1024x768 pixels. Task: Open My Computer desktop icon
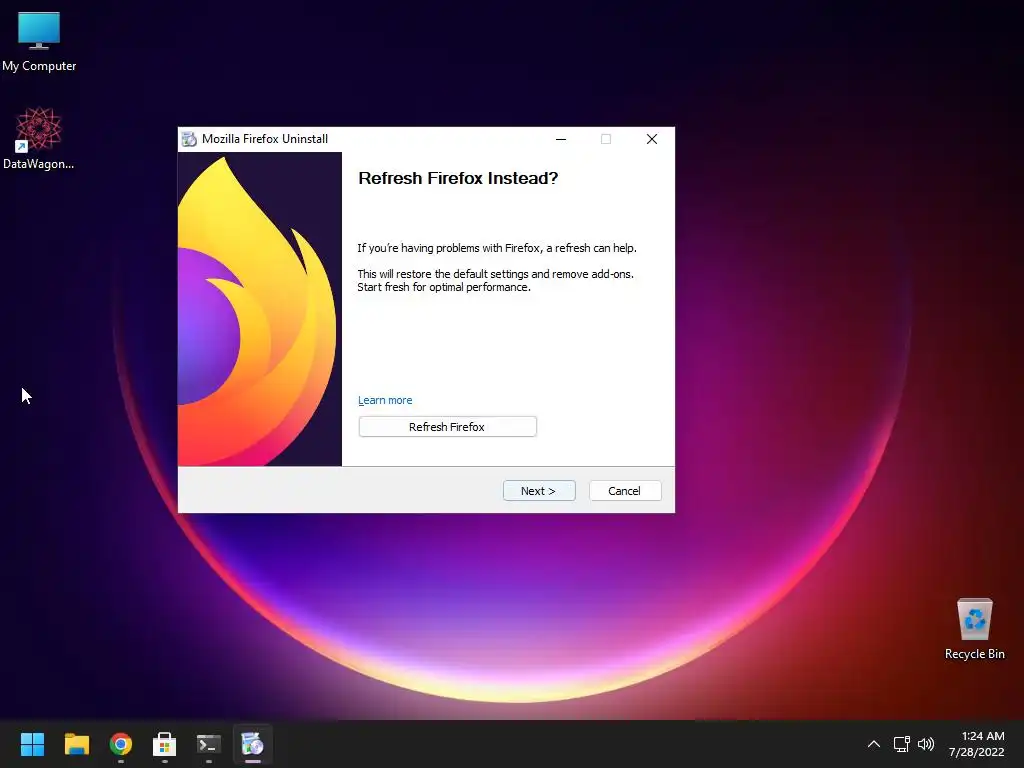click(x=39, y=40)
